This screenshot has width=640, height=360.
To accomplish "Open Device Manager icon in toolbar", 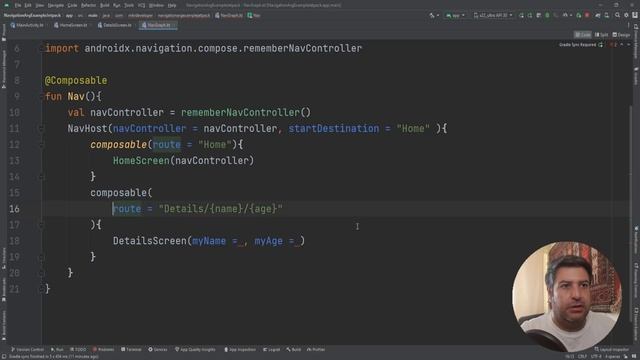I will [607, 16].
